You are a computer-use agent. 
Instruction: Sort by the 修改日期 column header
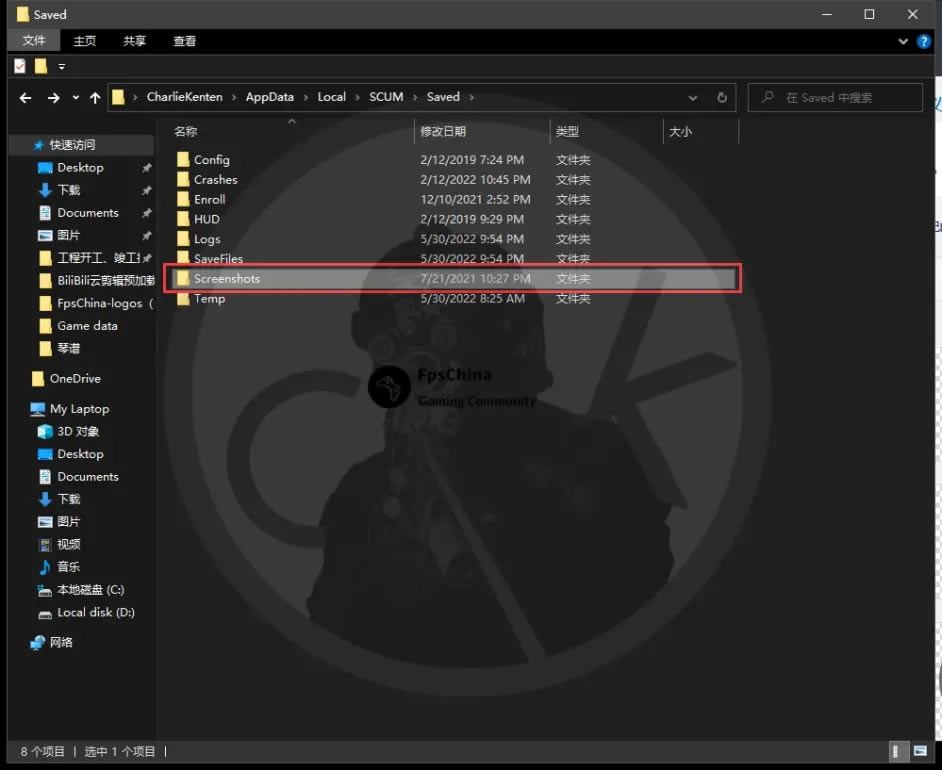tap(443, 131)
